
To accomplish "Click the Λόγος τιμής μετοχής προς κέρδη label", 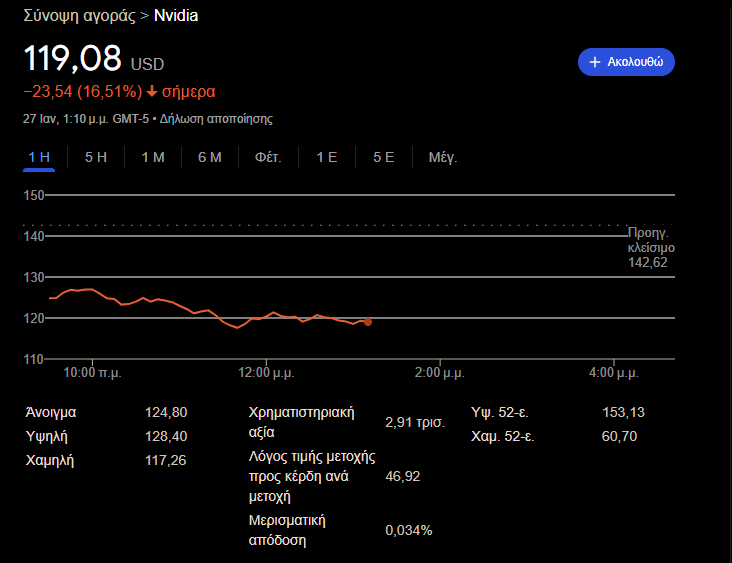I will point(312,476).
